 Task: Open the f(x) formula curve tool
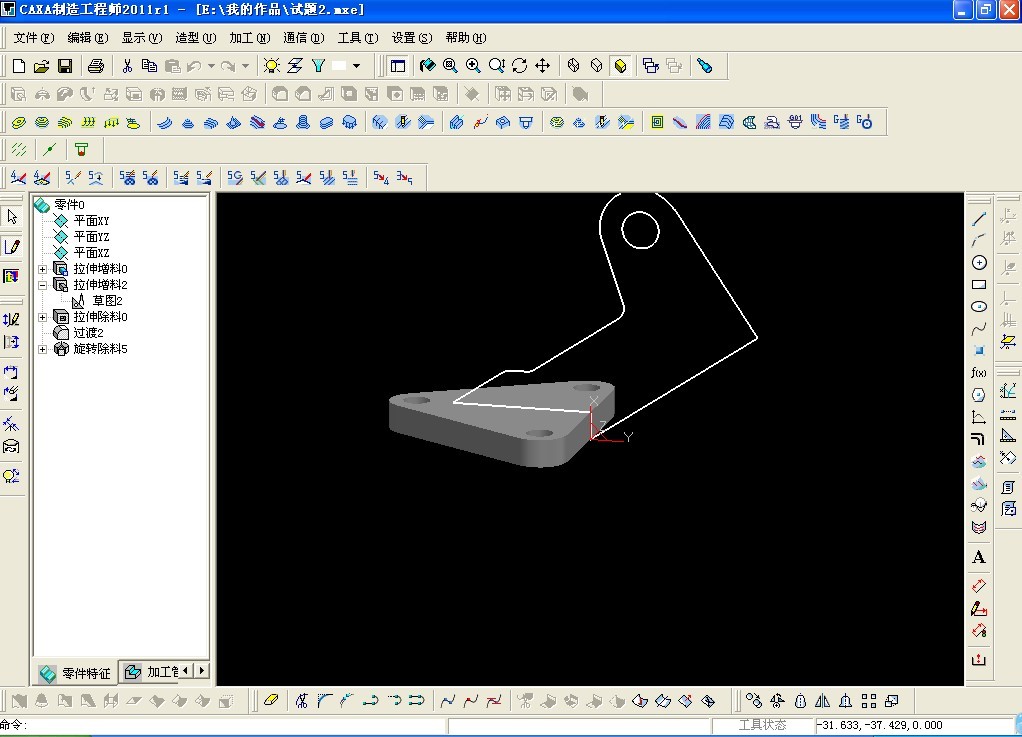pos(979,373)
